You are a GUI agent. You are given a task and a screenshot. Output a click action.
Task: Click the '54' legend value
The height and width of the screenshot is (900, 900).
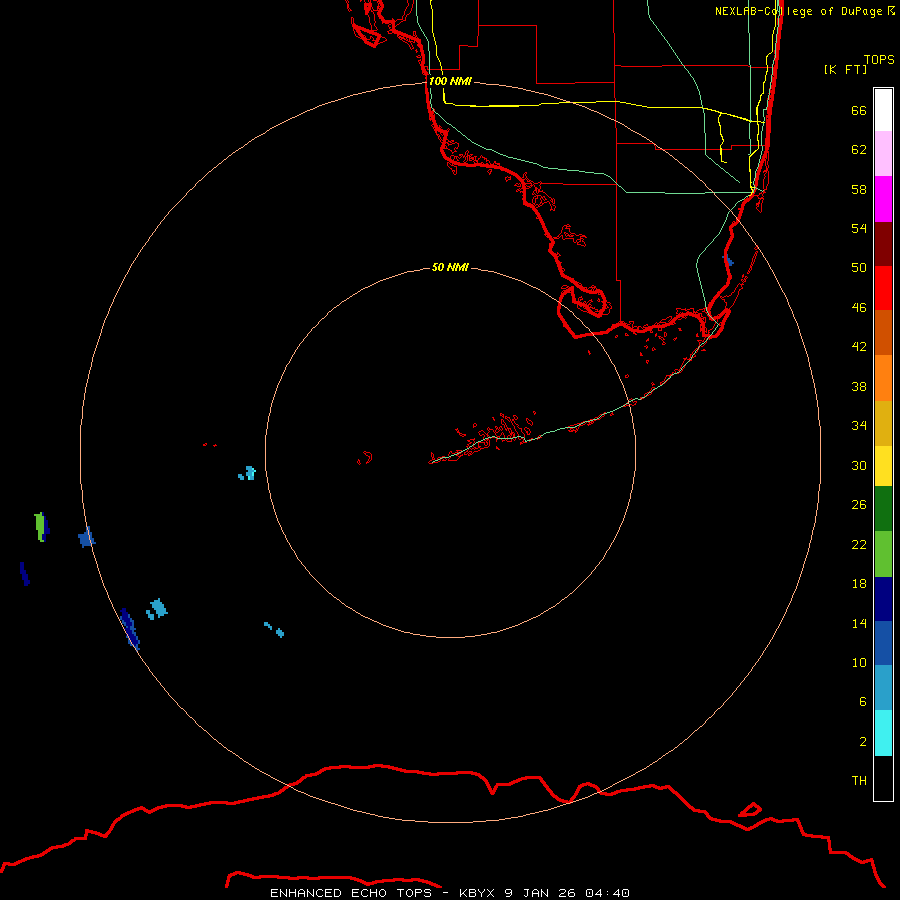point(859,228)
